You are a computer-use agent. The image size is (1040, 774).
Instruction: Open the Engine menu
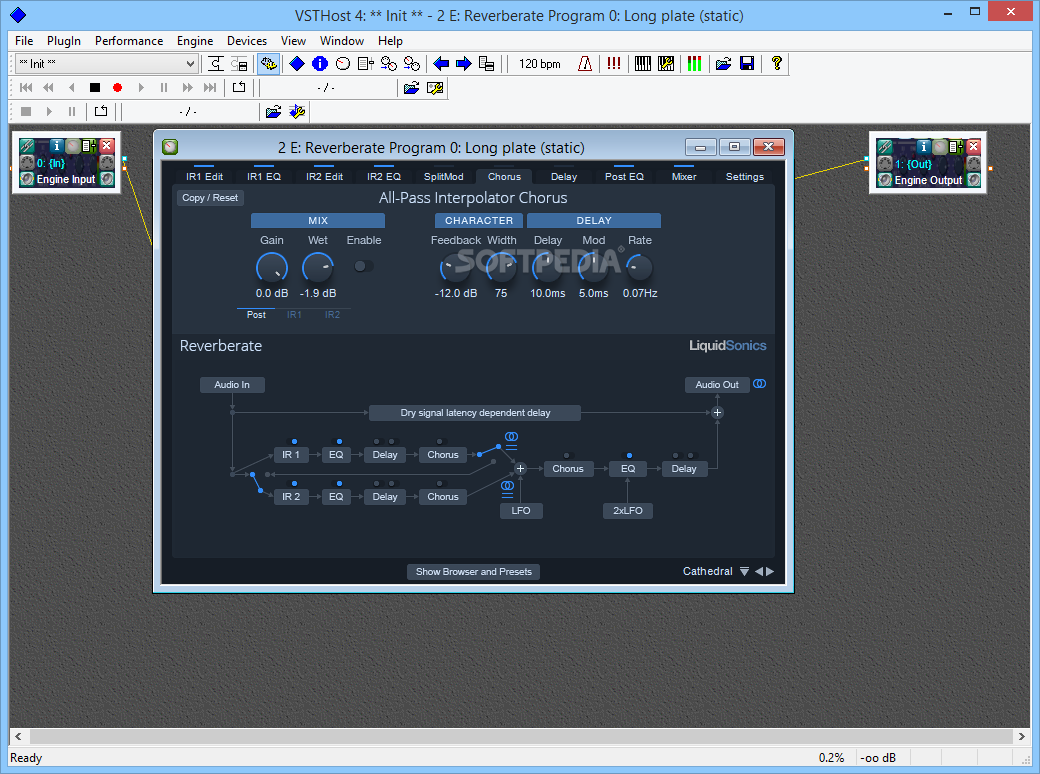click(195, 40)
